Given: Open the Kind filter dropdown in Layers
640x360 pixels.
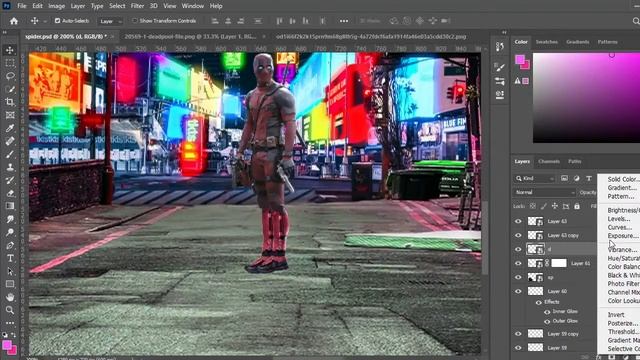Looking at the screenshot, I should (x=534, y=178).
